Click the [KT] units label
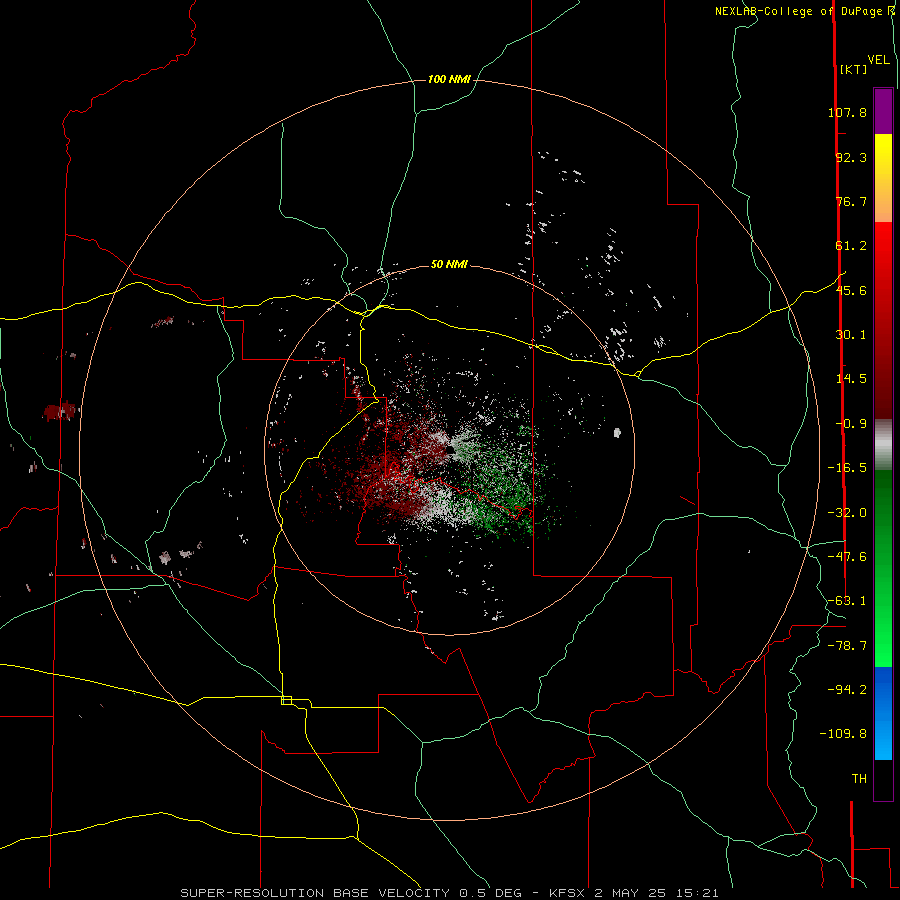Viewport: 900px width, 900px height. pos(853,69)
